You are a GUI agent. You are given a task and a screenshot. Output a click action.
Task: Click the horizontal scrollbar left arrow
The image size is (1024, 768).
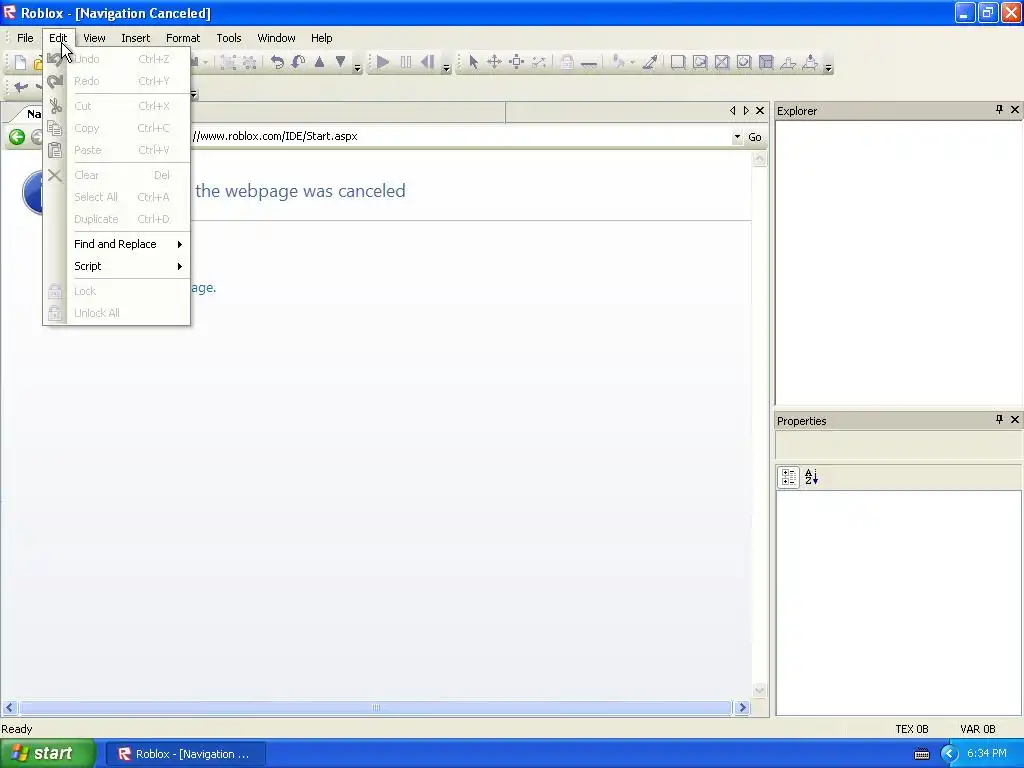click(9, 707)
